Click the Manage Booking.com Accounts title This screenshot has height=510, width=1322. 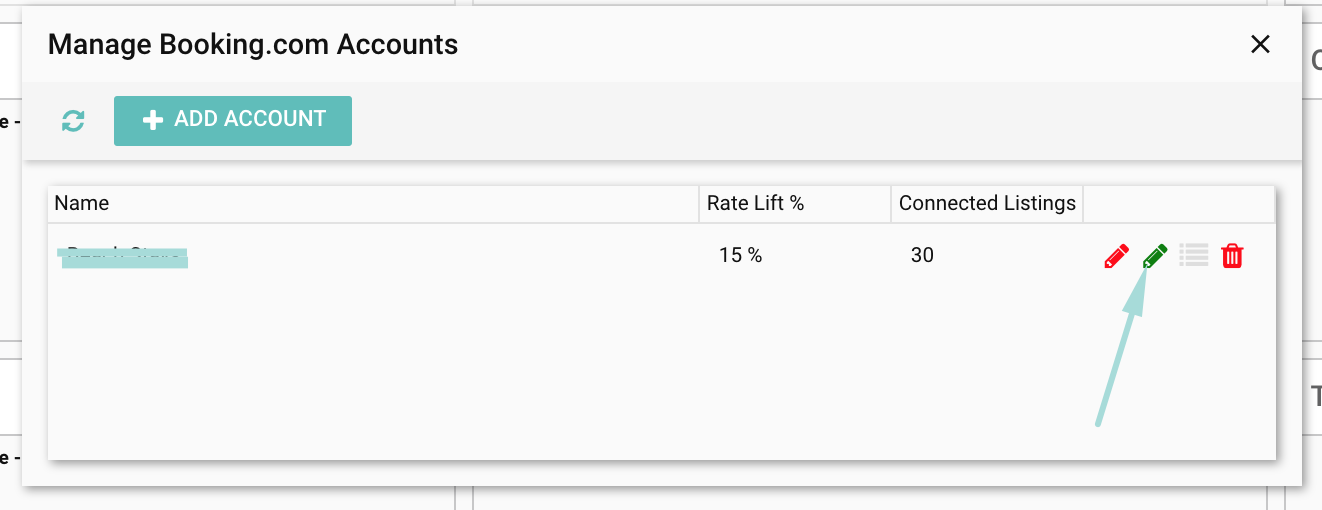pyautogui.click(x=253, y=45)
